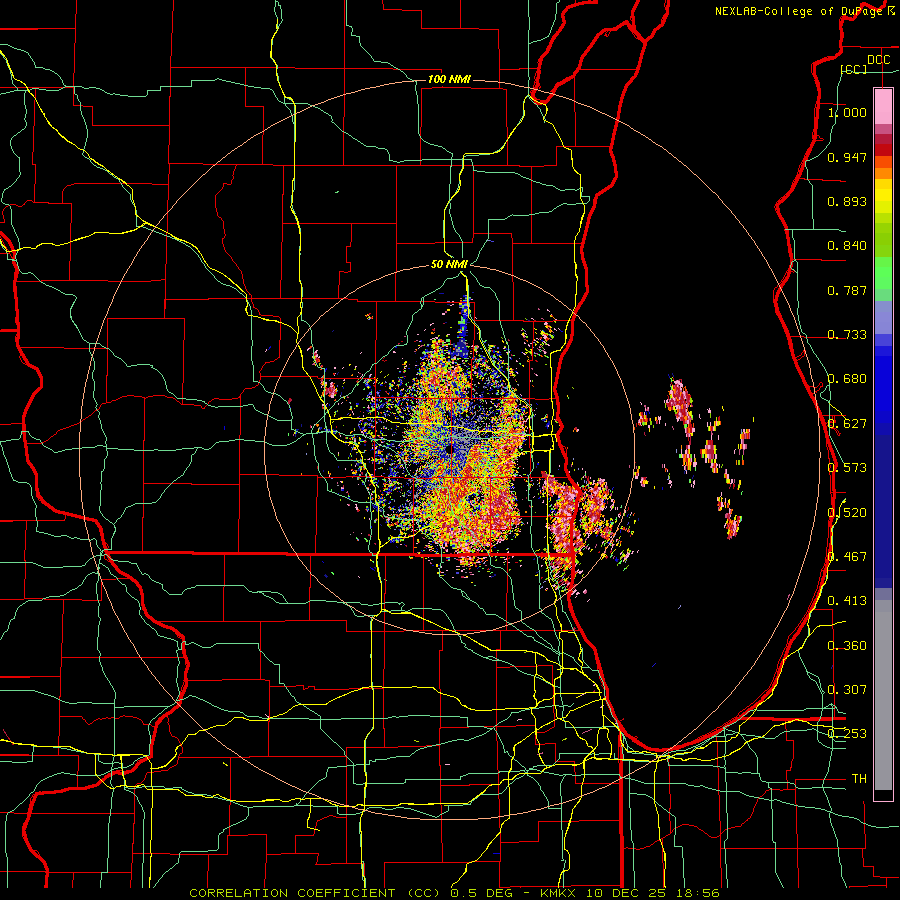Select the 0.680 legend value
The image size is (900, 900).
pos(847,379)
